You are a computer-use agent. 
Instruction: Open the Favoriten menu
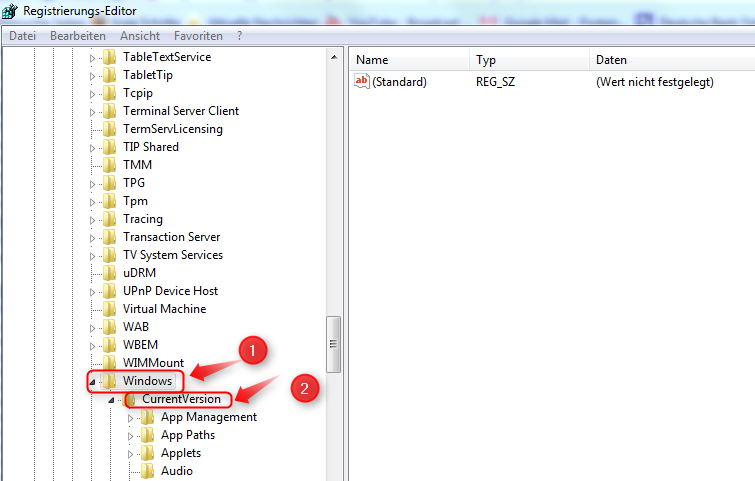point(198,36)
